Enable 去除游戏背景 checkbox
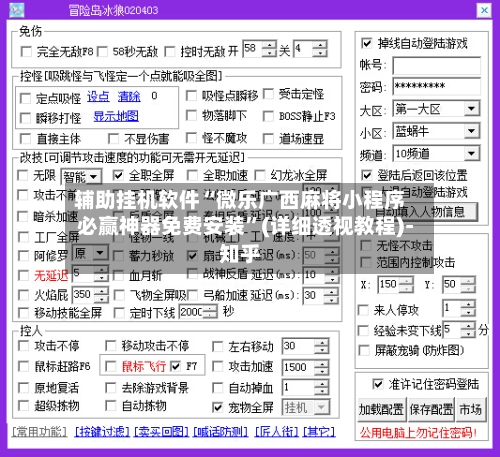500x457 pixels. pos(110,388)
